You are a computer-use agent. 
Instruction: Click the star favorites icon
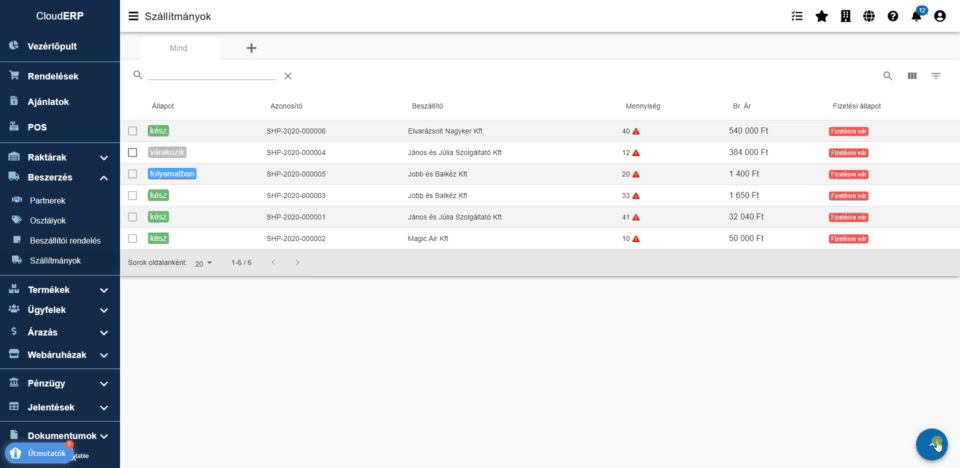click(x=821, y=16)
